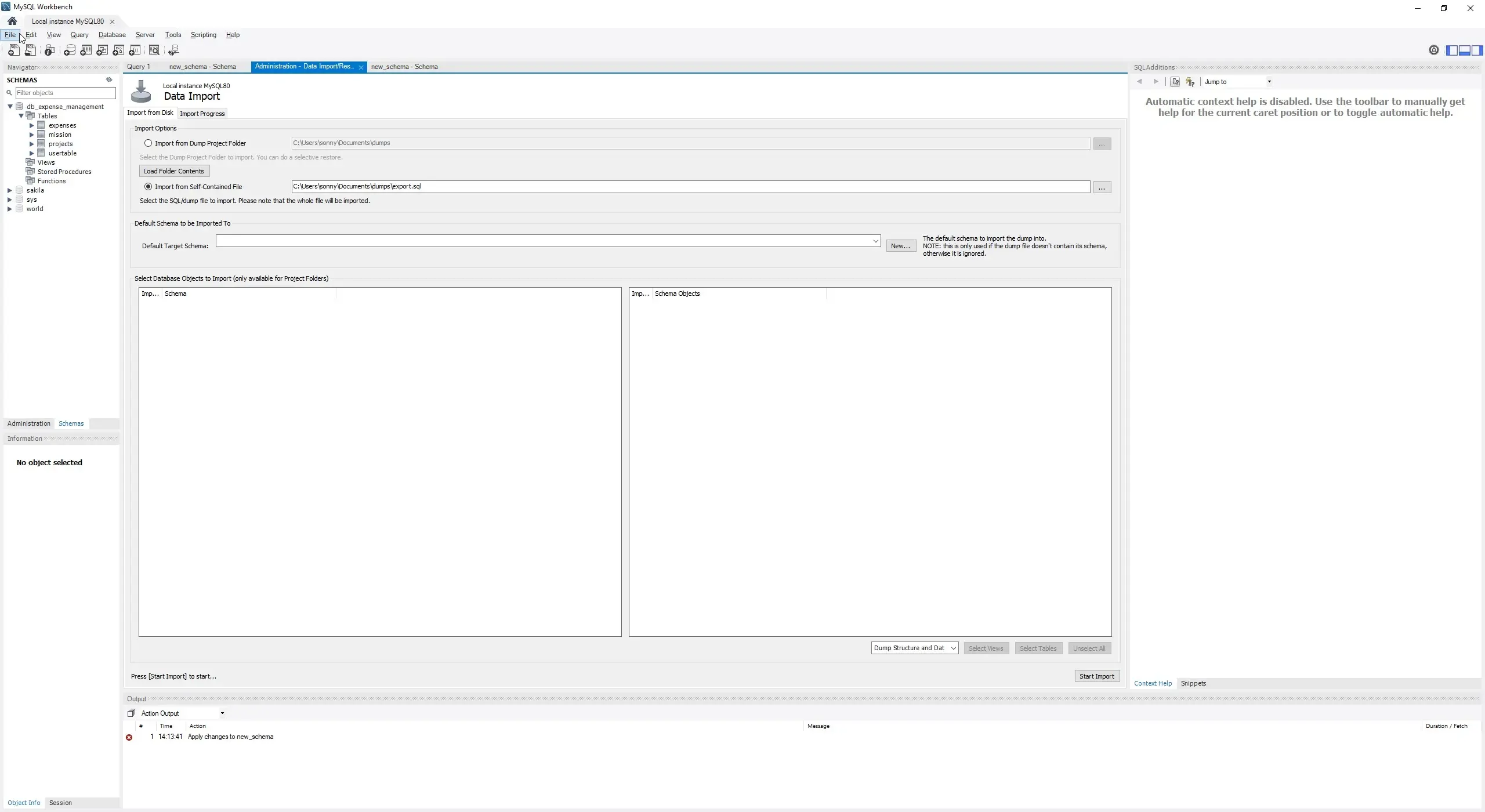
Task: Open the Database menu
Action: [x=112, y=35]
